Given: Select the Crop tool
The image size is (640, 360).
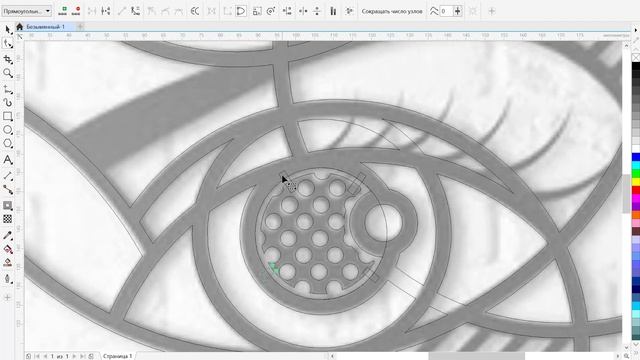Looking at the screenshot, I should point(8,60).
